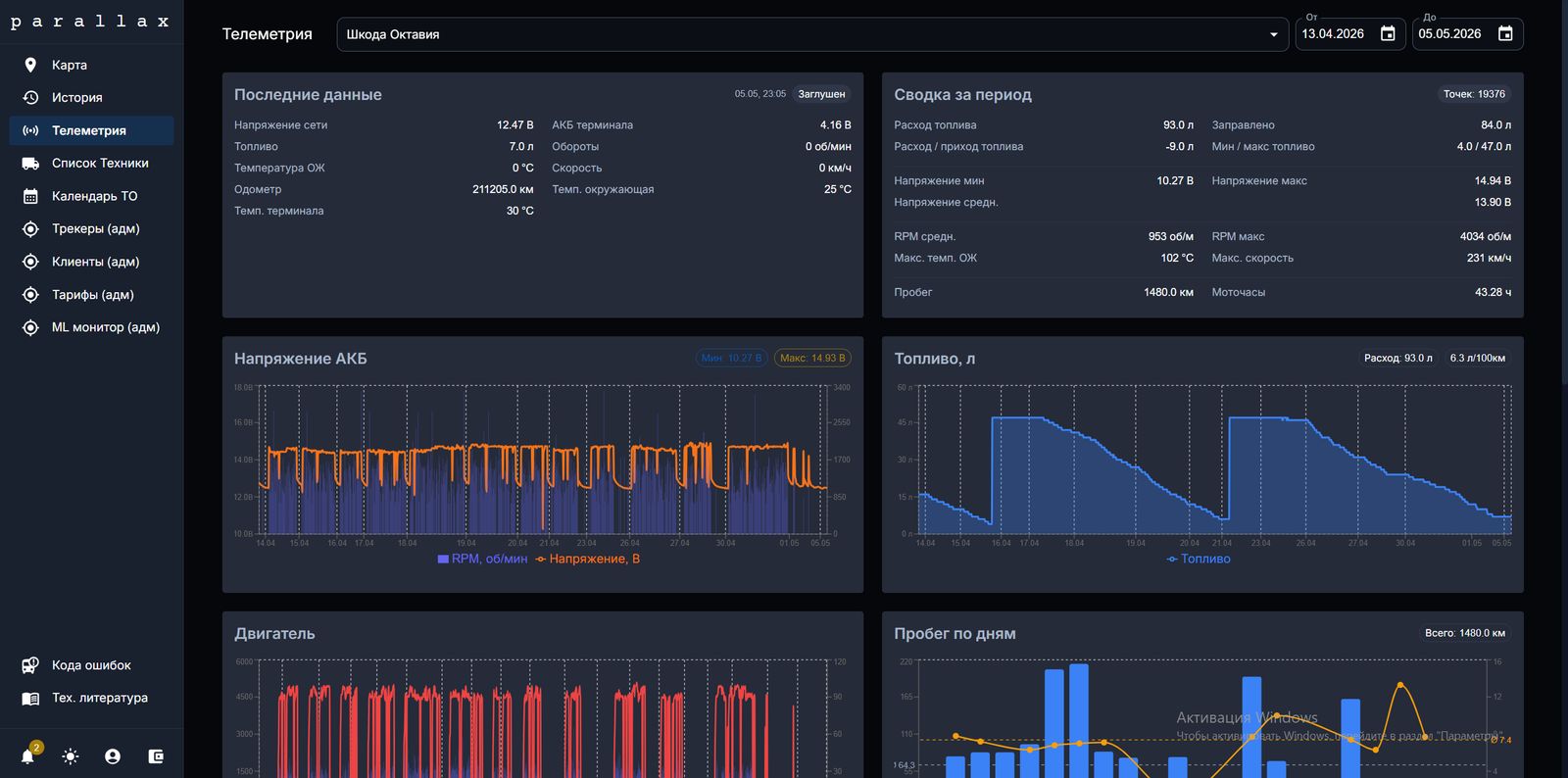
Task: Open the История clock icon
Action: tap(30, 97)
